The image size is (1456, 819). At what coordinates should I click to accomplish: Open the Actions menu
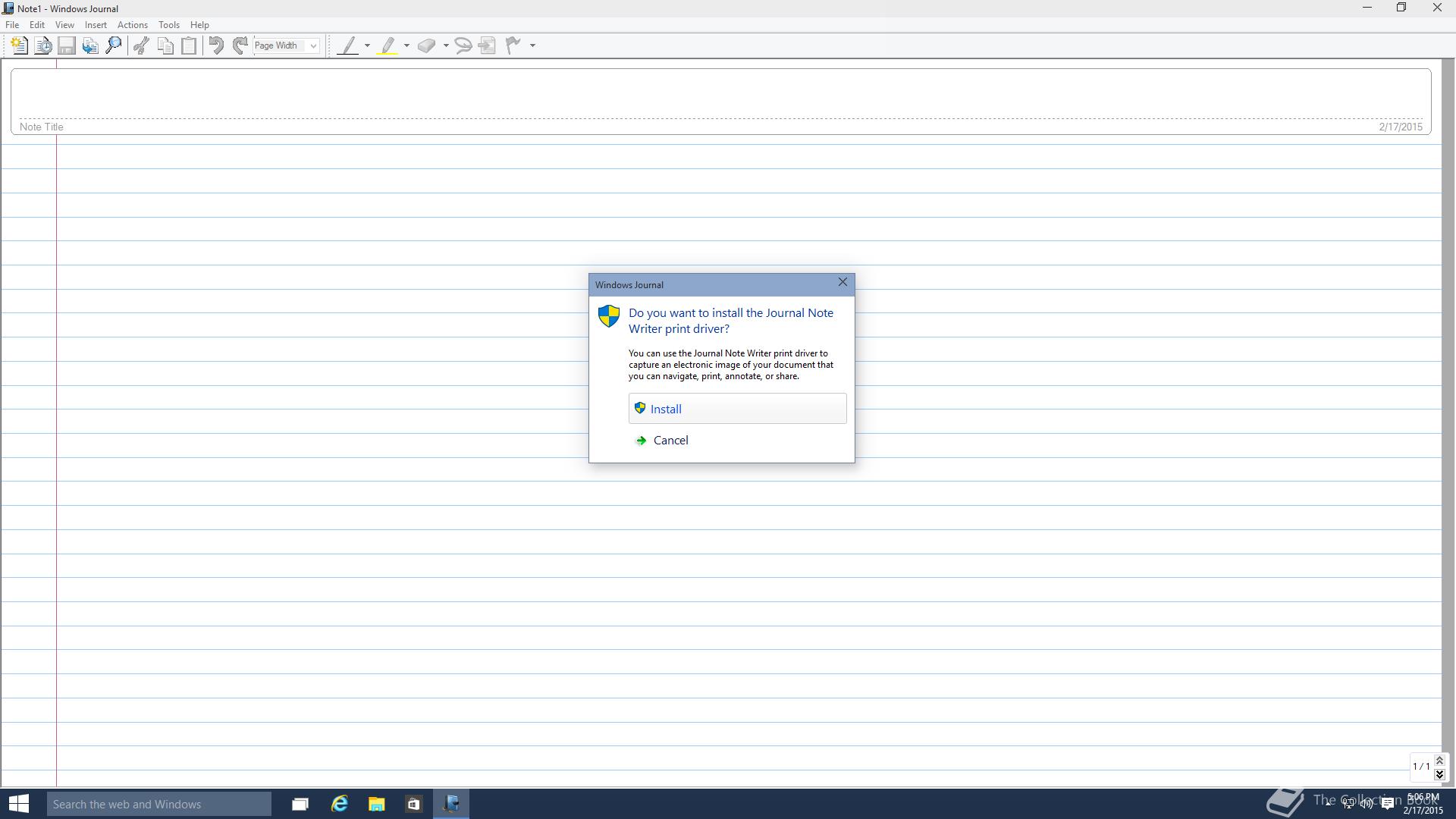click(133, 25)
